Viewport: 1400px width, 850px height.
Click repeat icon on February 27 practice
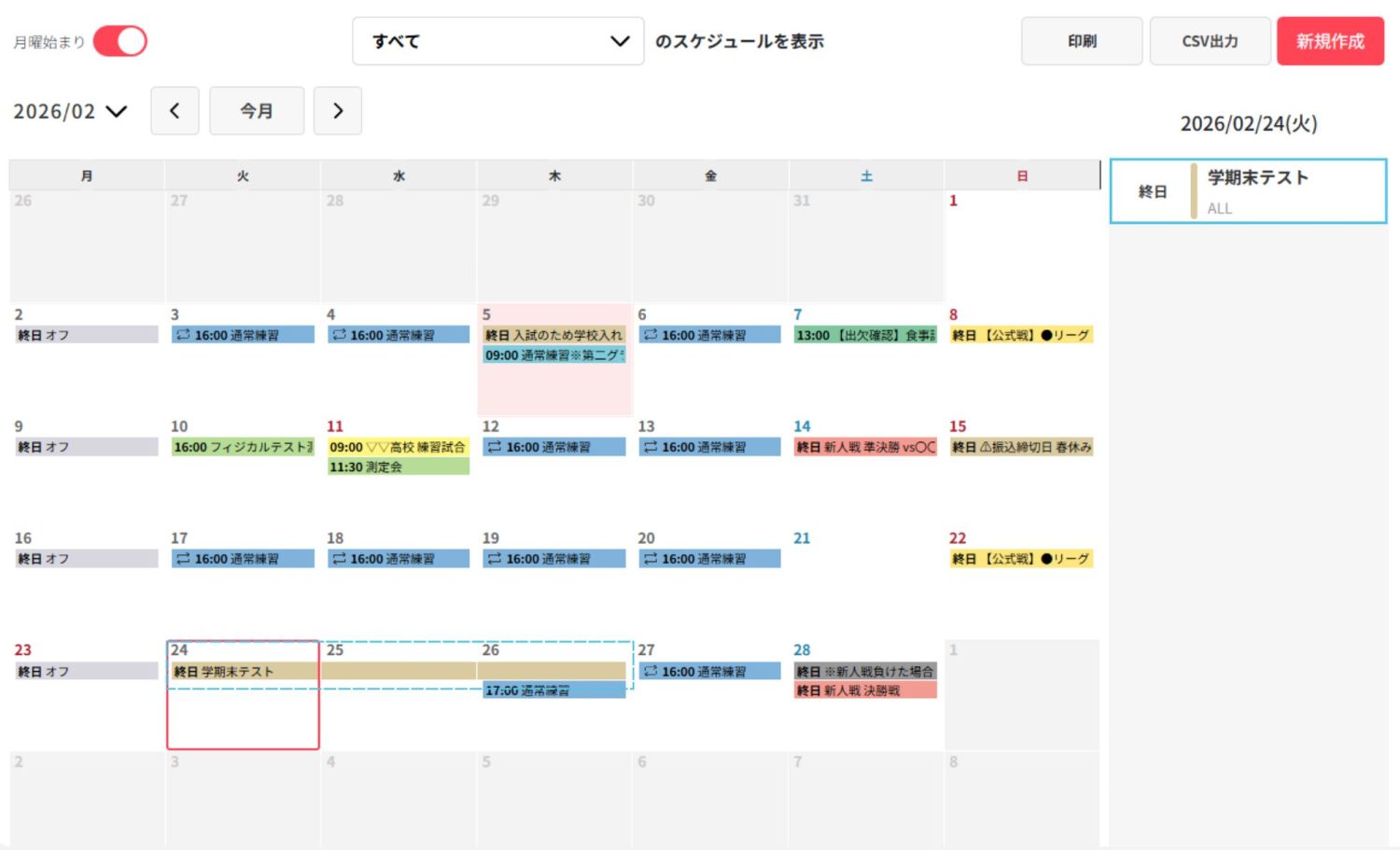[x=651, y=671]
